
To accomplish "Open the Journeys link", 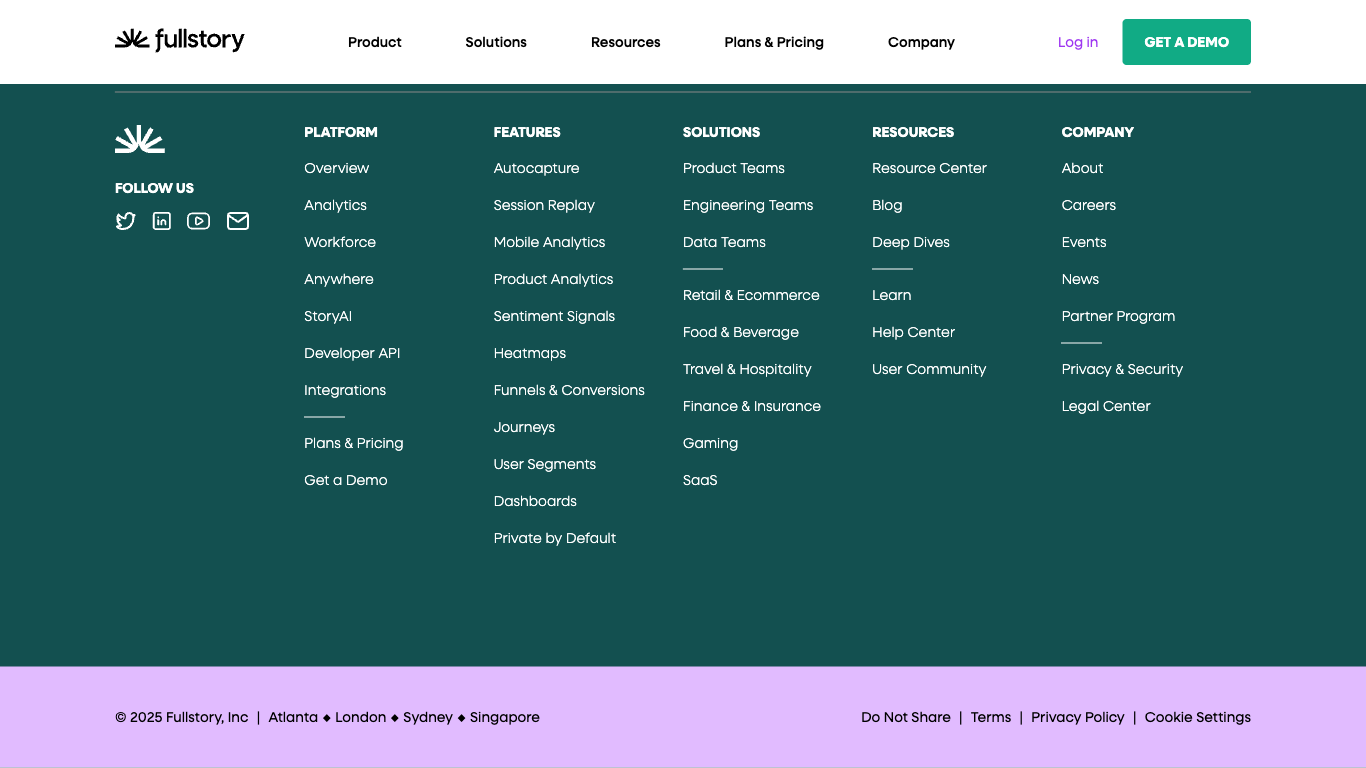I will [x=524, y=427].
